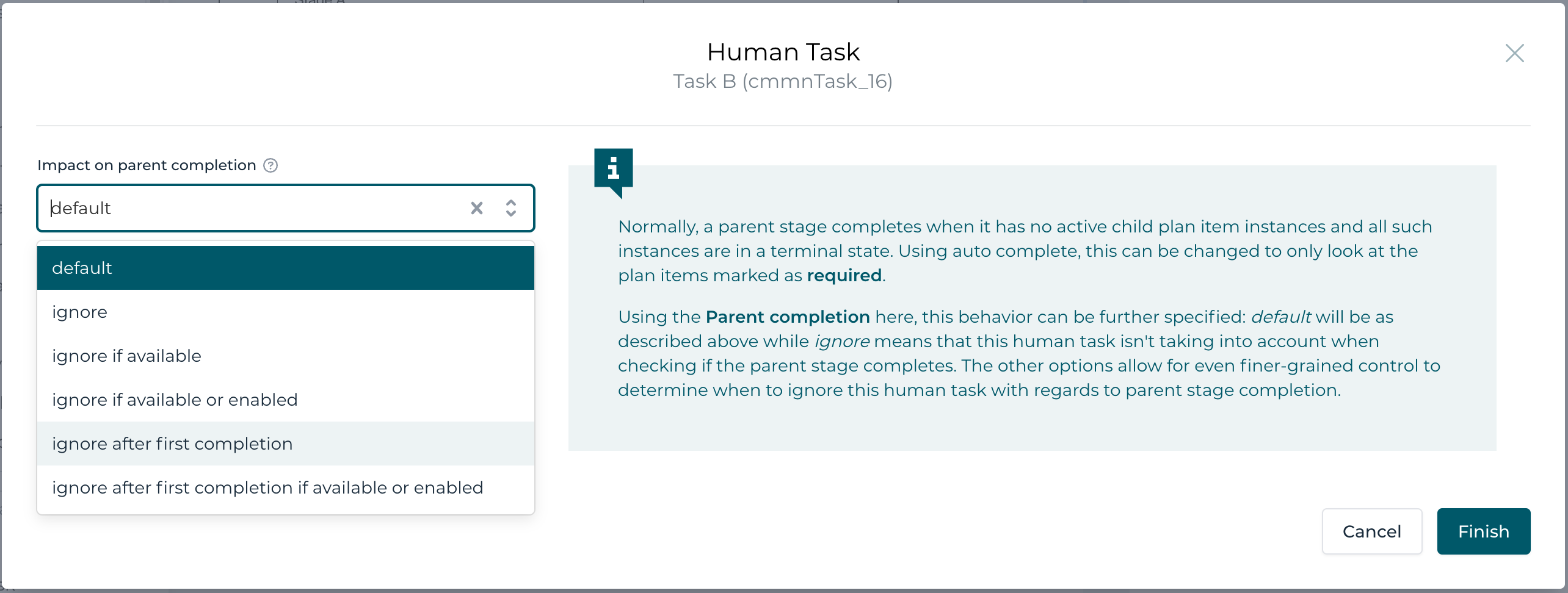Click the 'Impact on parent completion' label
1568x593 pixels.
(x=147, y=165)
